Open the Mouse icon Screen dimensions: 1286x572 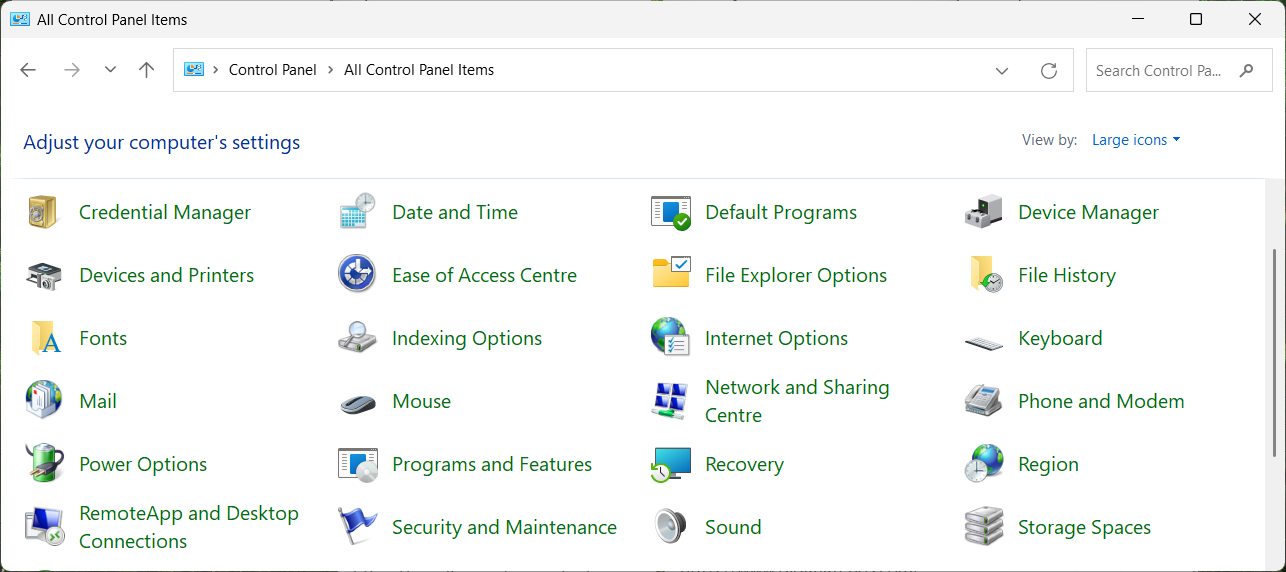point(357,401)
